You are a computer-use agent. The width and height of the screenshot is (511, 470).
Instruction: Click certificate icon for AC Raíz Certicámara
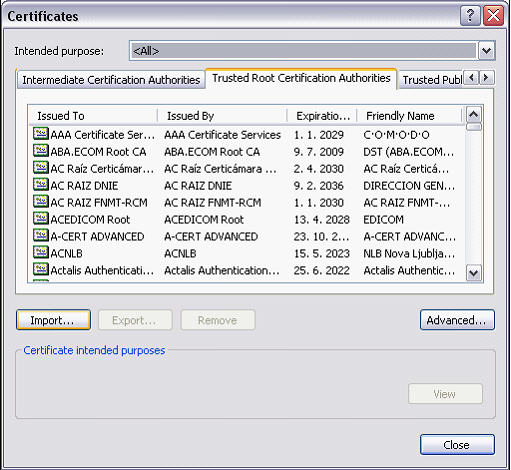pos(41,168)
